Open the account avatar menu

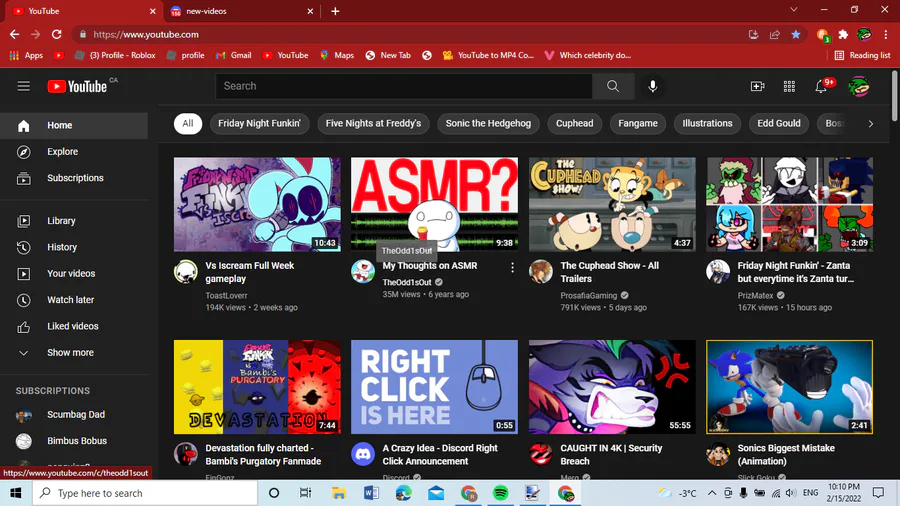point(859,87)
